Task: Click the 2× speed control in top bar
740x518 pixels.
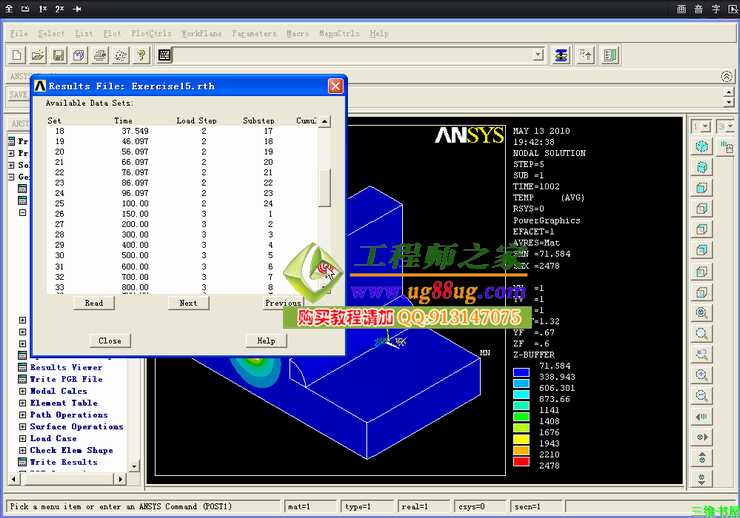Action: (x=59, y=8)
